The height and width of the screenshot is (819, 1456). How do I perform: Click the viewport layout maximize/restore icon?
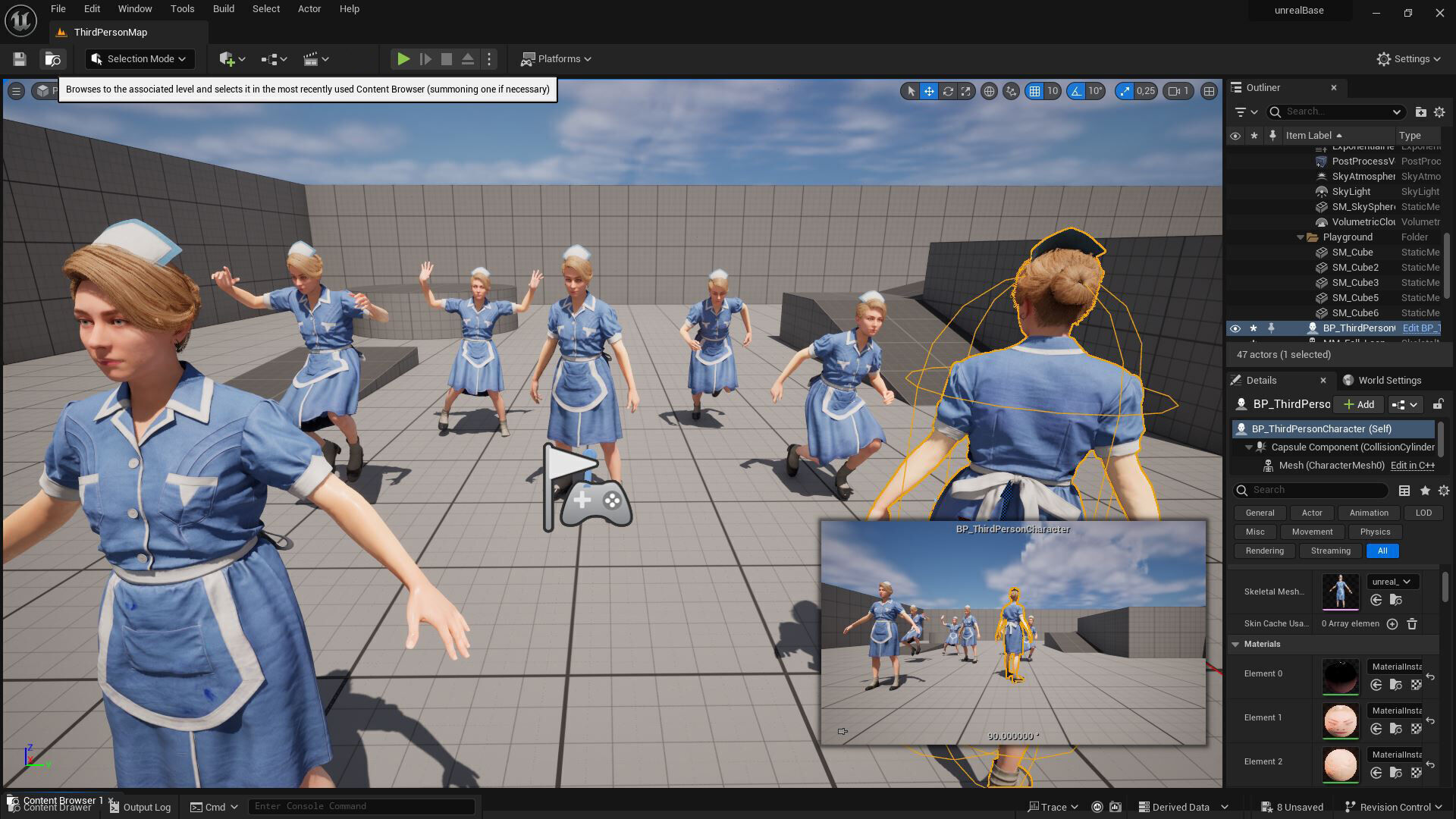(x=1210, y=91)
